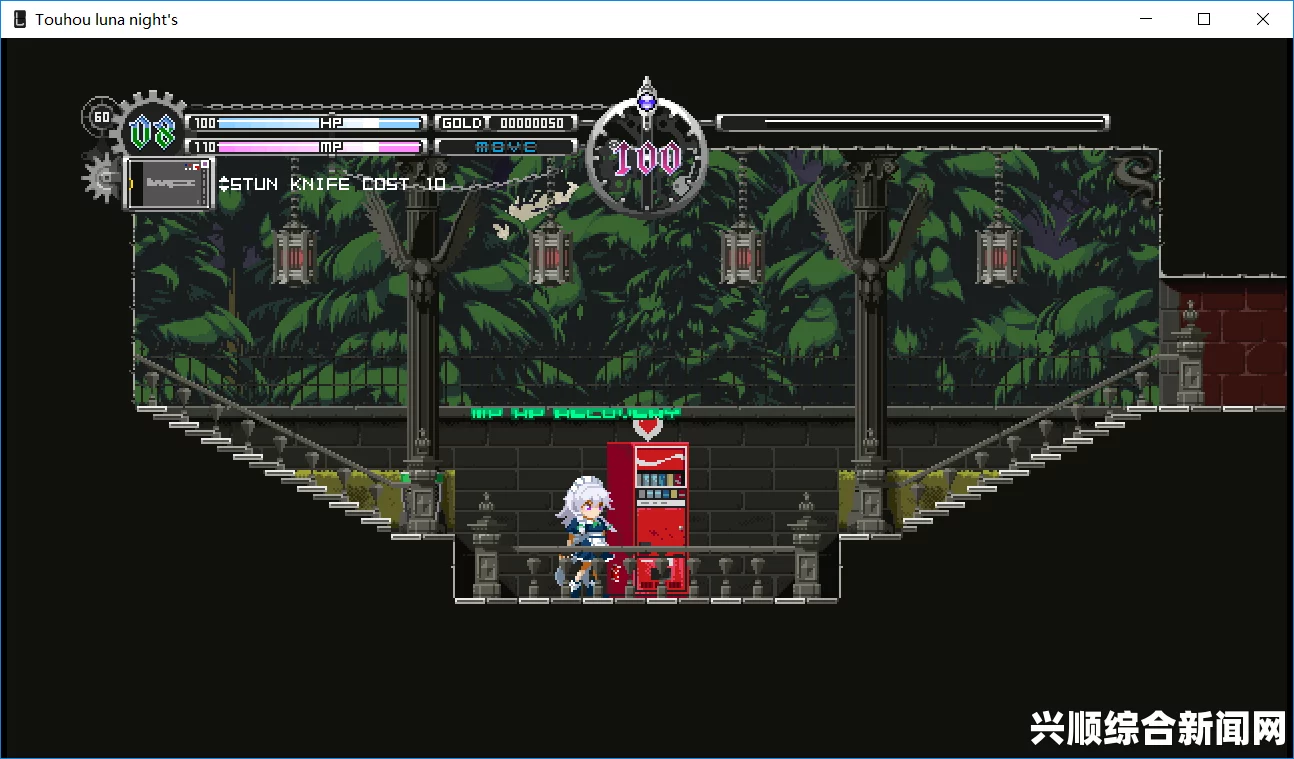Click the green MP HP RECOVERY sign

[575, 412]
